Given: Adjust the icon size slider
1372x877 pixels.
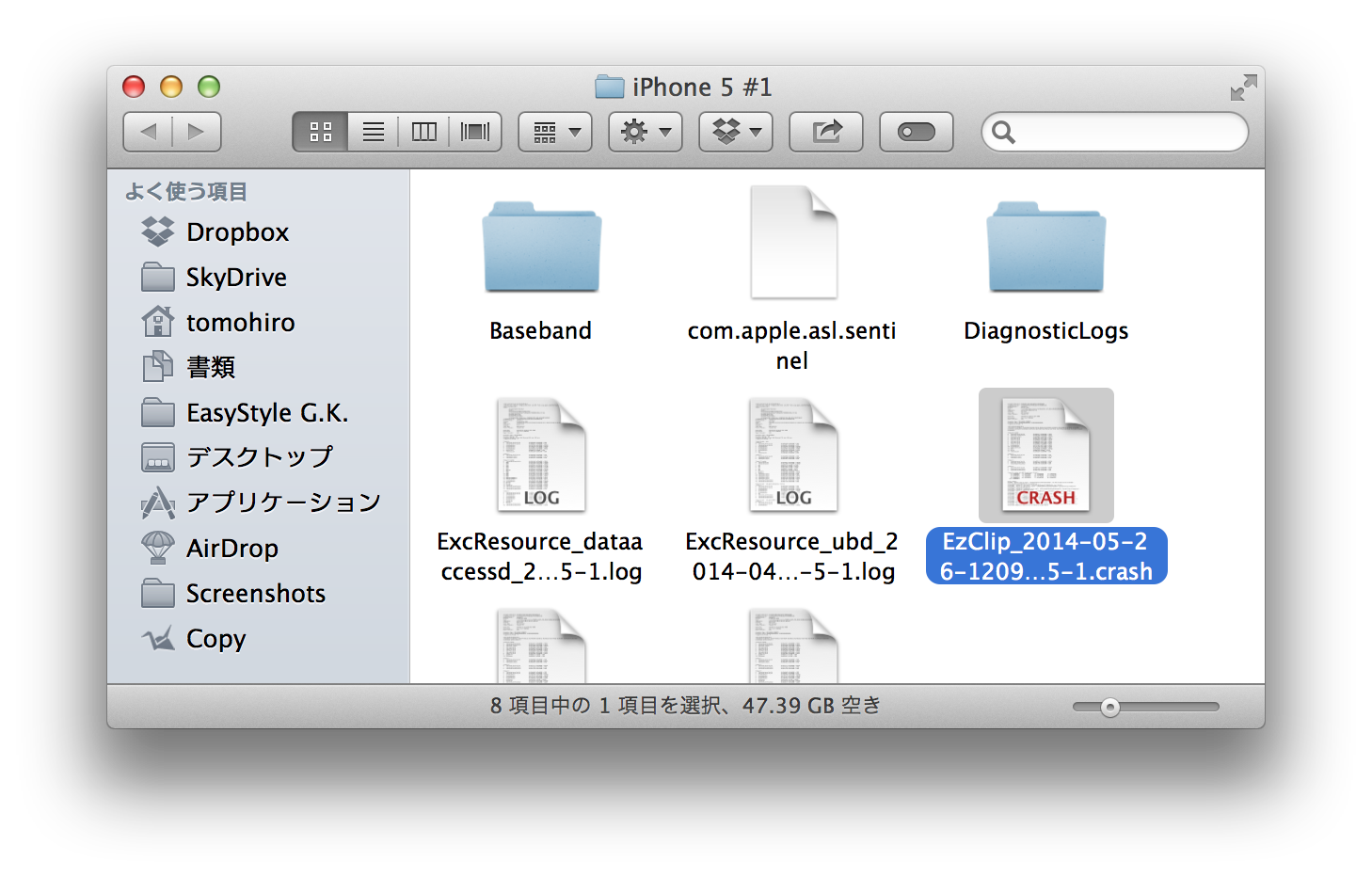Looking at the screenshot, I should point(1110,707).
